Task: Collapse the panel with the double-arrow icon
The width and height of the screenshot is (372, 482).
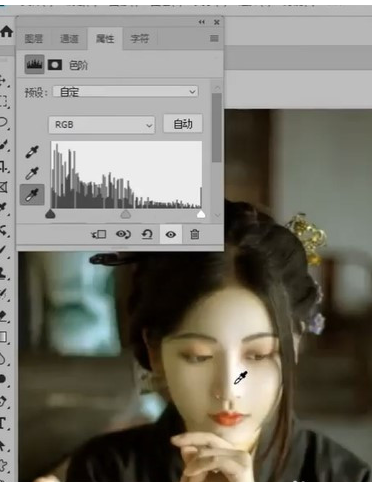Action: [202, 22]
